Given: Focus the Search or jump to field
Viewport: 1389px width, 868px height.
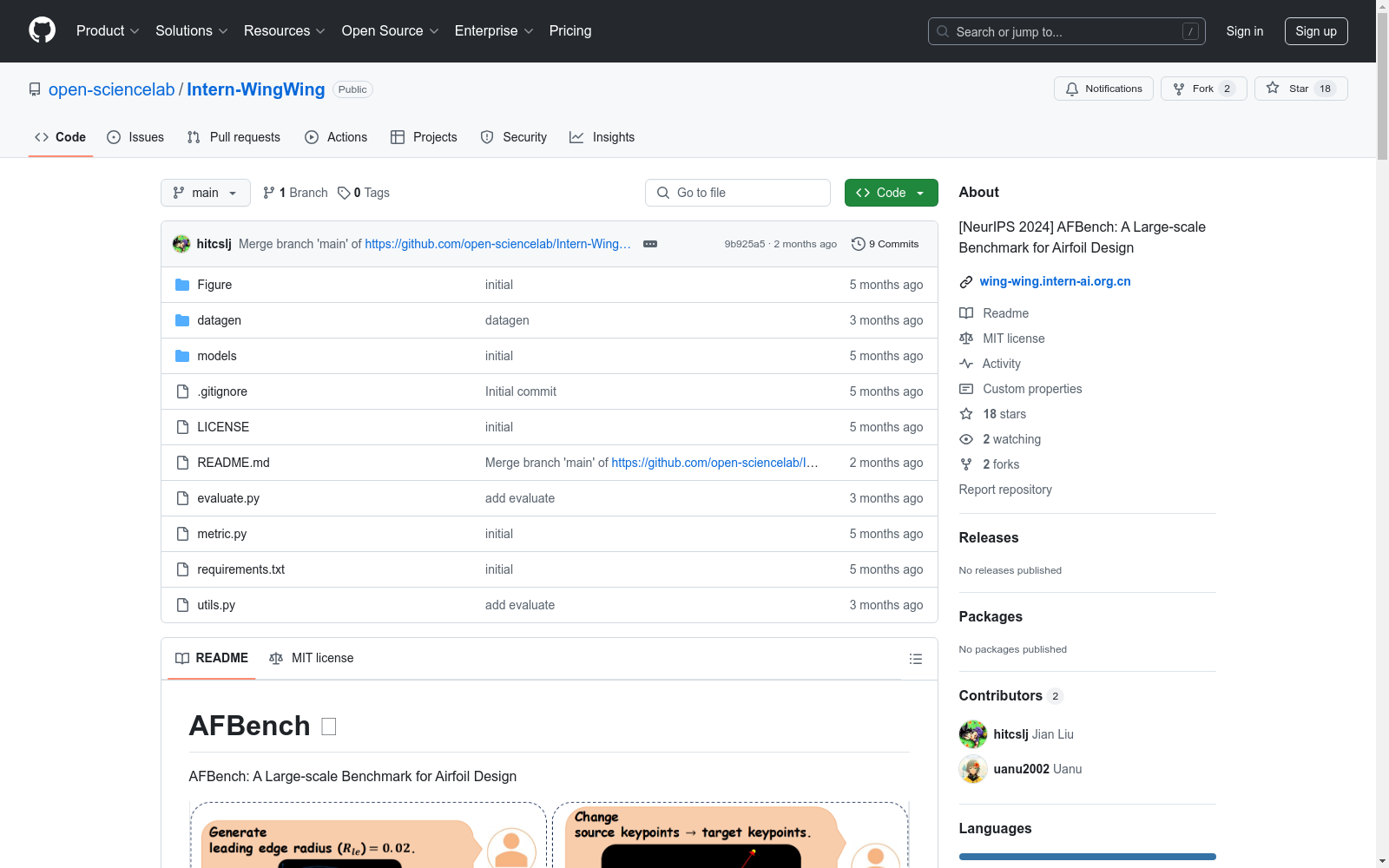Looking at the screenshot, I should [x=1067, y=31].
